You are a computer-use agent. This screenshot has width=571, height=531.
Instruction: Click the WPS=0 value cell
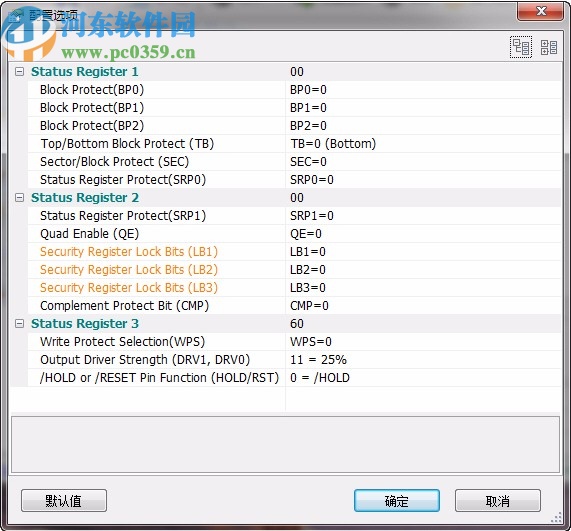[x=423, y=342]
